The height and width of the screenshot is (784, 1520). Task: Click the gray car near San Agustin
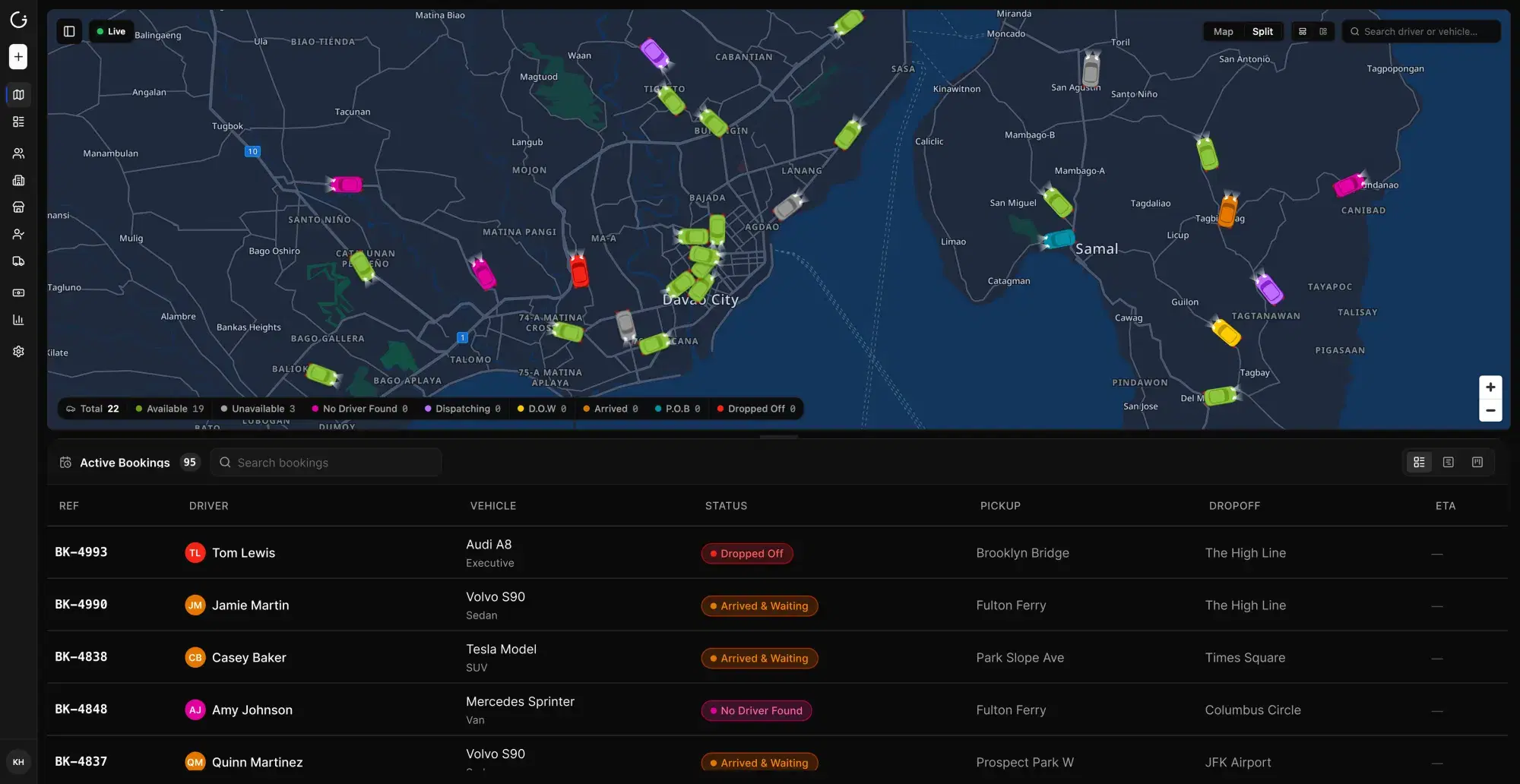click(x=1091, y=70)
